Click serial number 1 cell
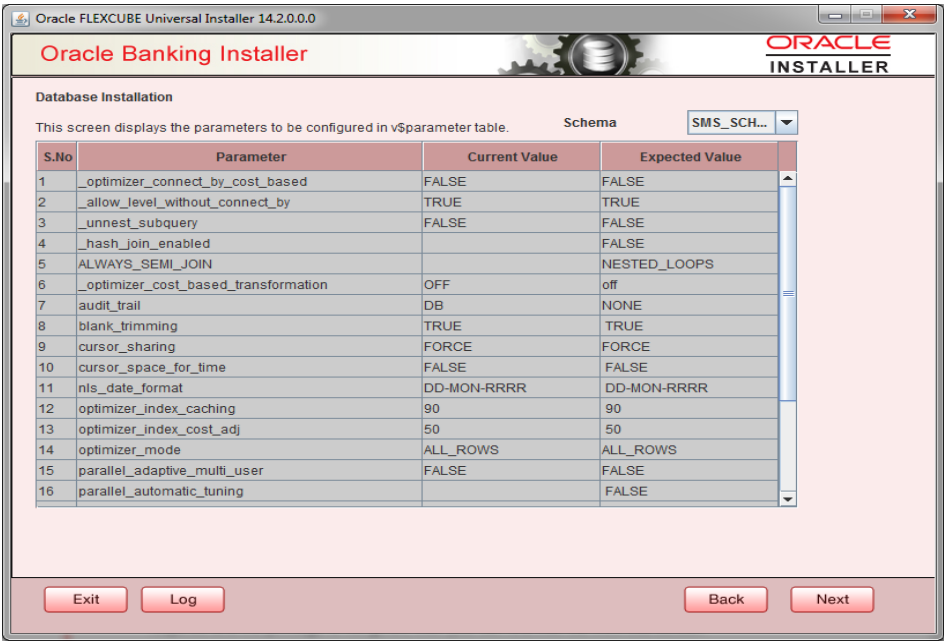Screen dimensions: 946x643 [57, 182]
